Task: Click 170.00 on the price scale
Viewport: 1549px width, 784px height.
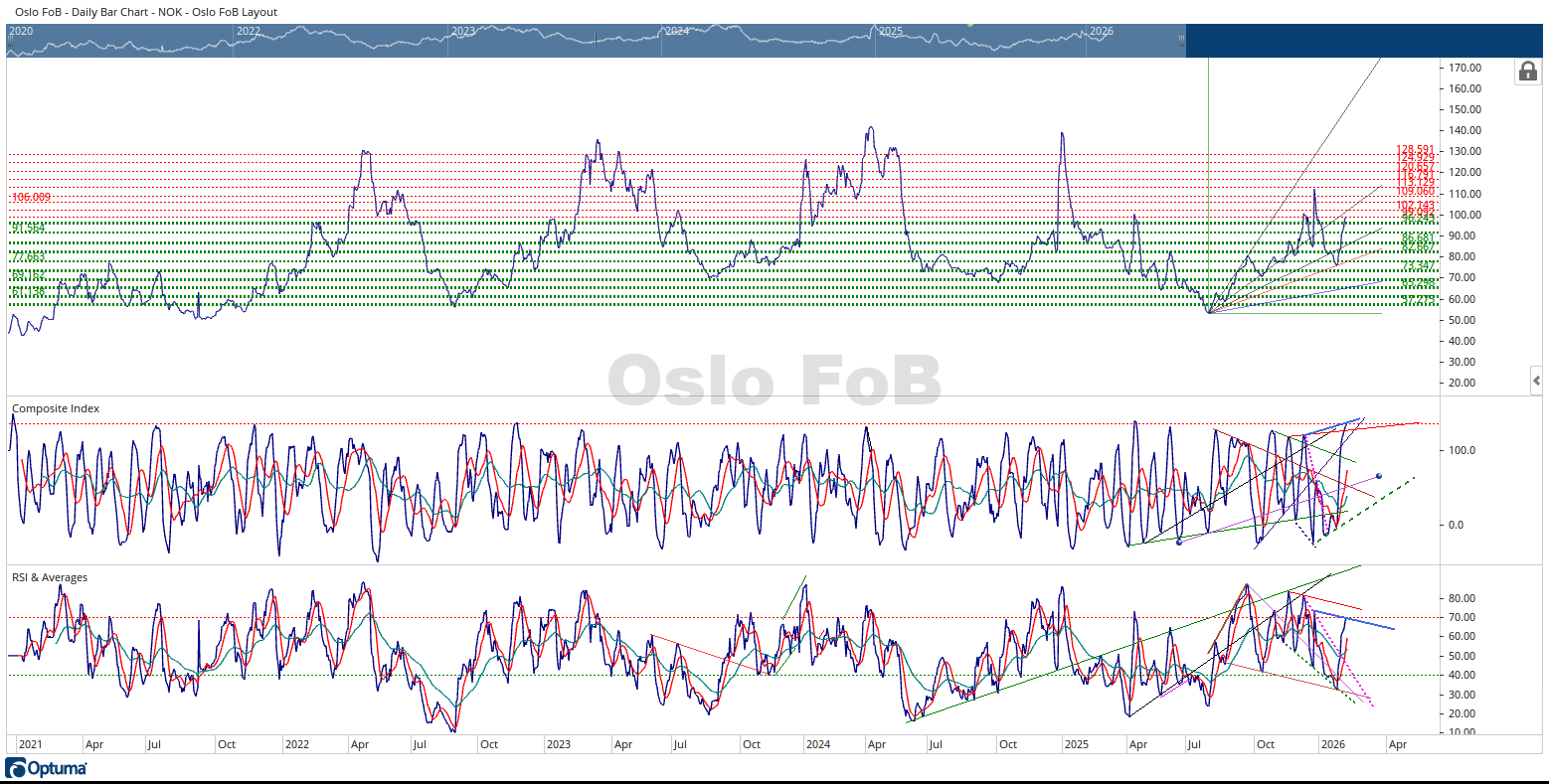Action: (x=1465, y=68)
